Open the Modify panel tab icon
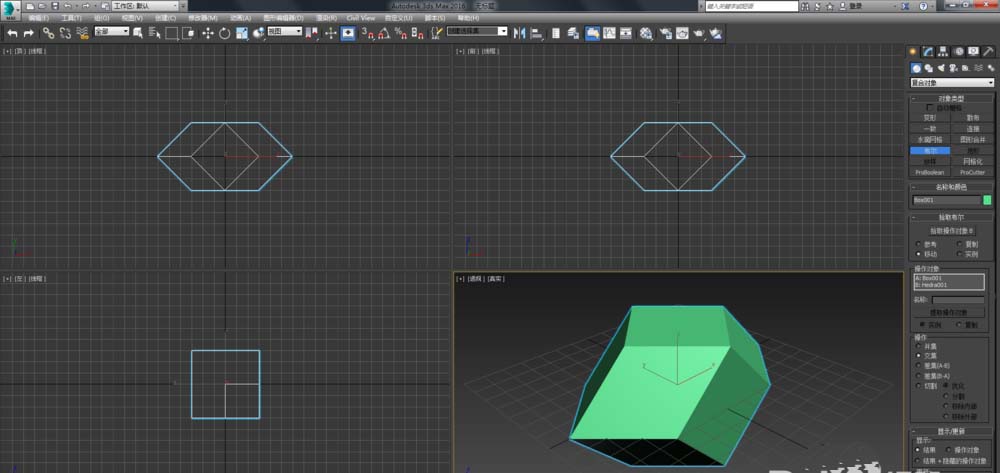Viewport: 1000px width, 473px height. pos(928,51)
